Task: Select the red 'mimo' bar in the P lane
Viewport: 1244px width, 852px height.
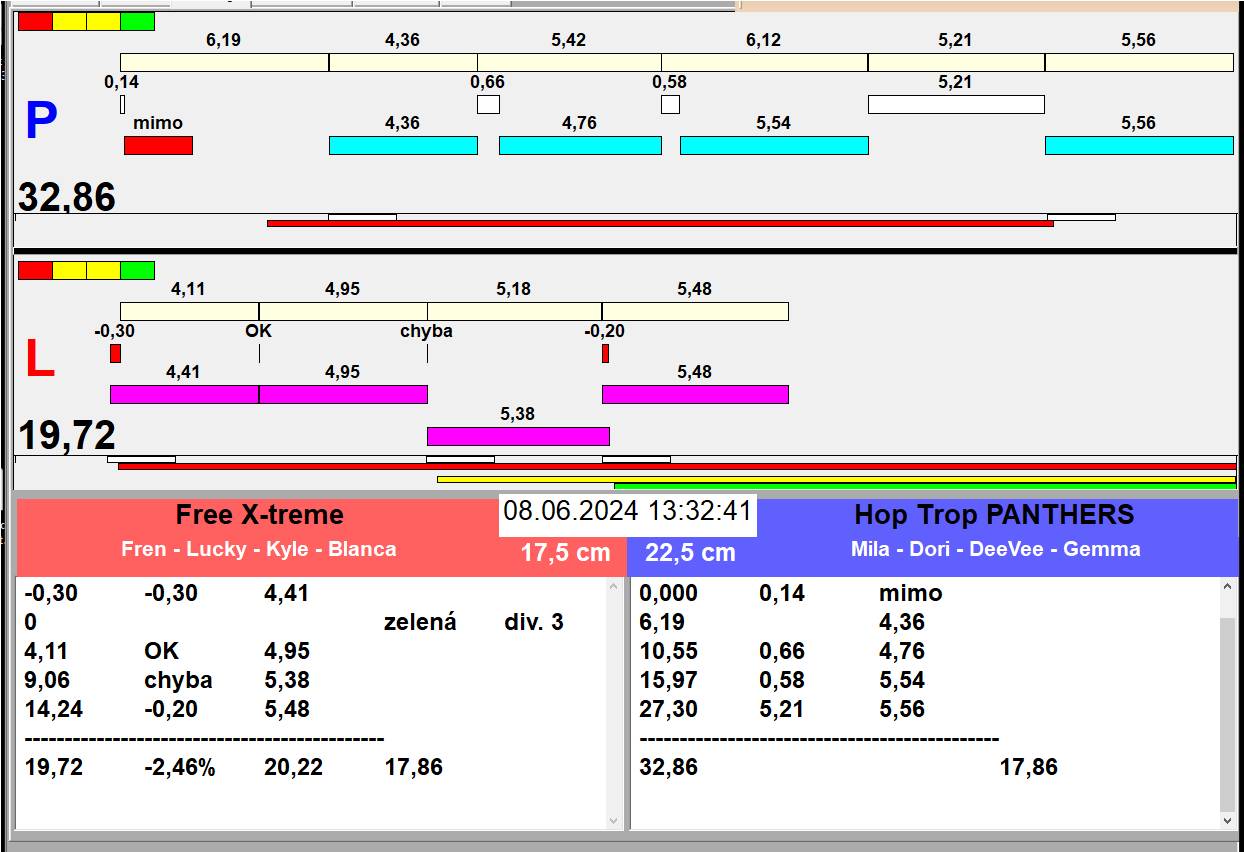Action: point(158,145)
